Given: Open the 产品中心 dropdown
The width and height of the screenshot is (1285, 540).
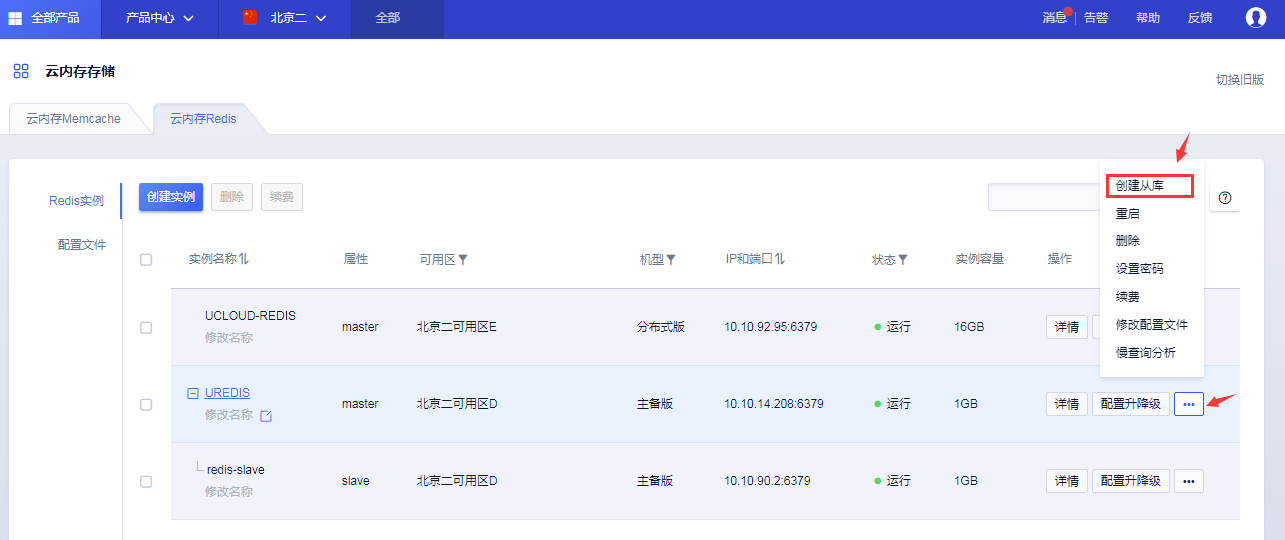Looking at the screenshot, I should coord(159,18).
